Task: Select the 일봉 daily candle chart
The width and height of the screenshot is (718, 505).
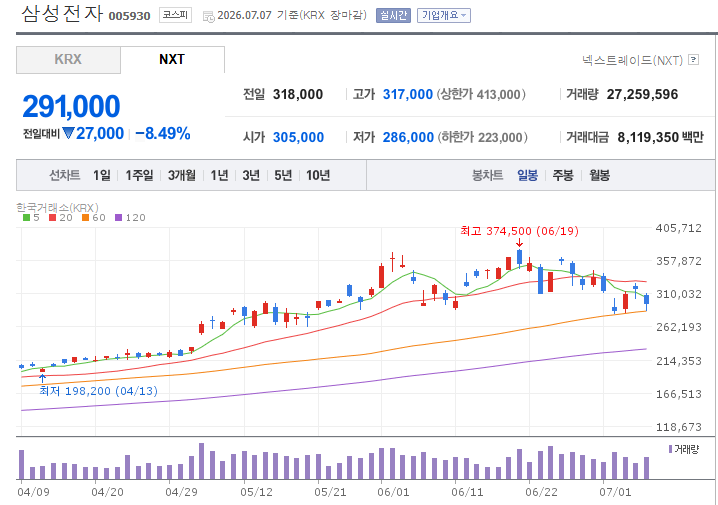Action: coord(528,175)
